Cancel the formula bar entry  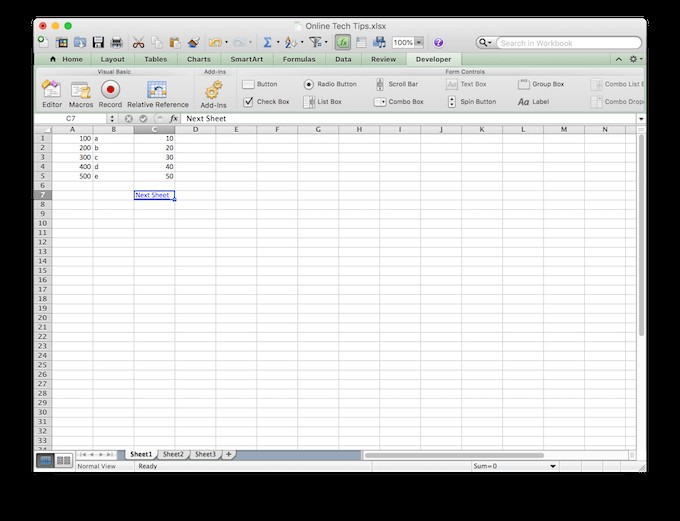129,118
